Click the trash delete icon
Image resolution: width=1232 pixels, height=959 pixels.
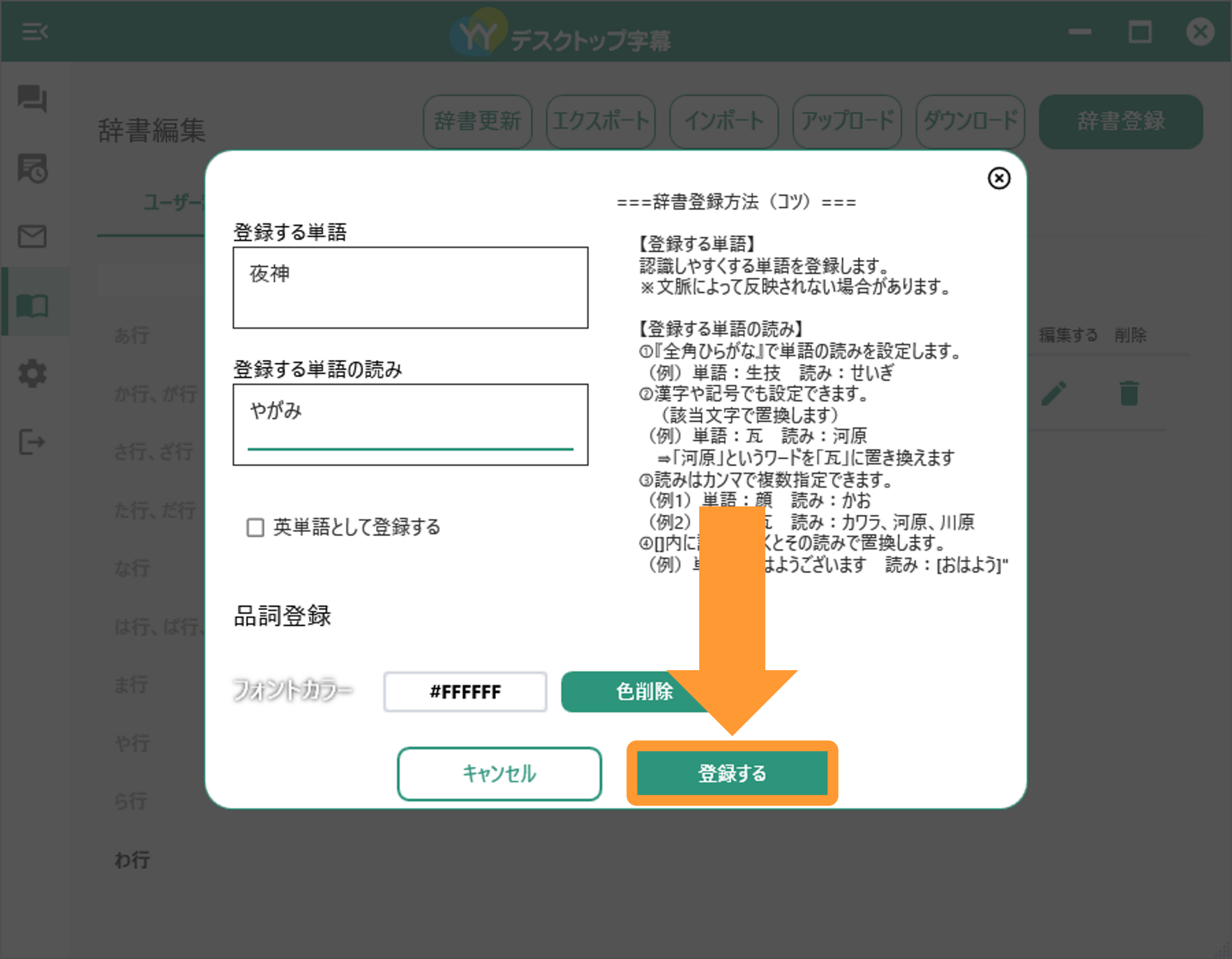[x=1129, y=393]
